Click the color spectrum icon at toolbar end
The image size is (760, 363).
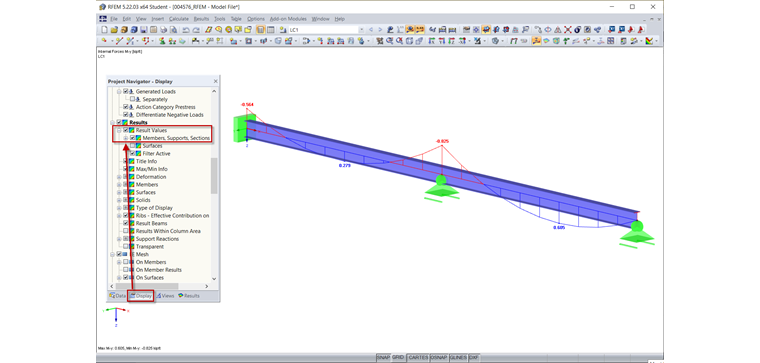click(649, 41)
